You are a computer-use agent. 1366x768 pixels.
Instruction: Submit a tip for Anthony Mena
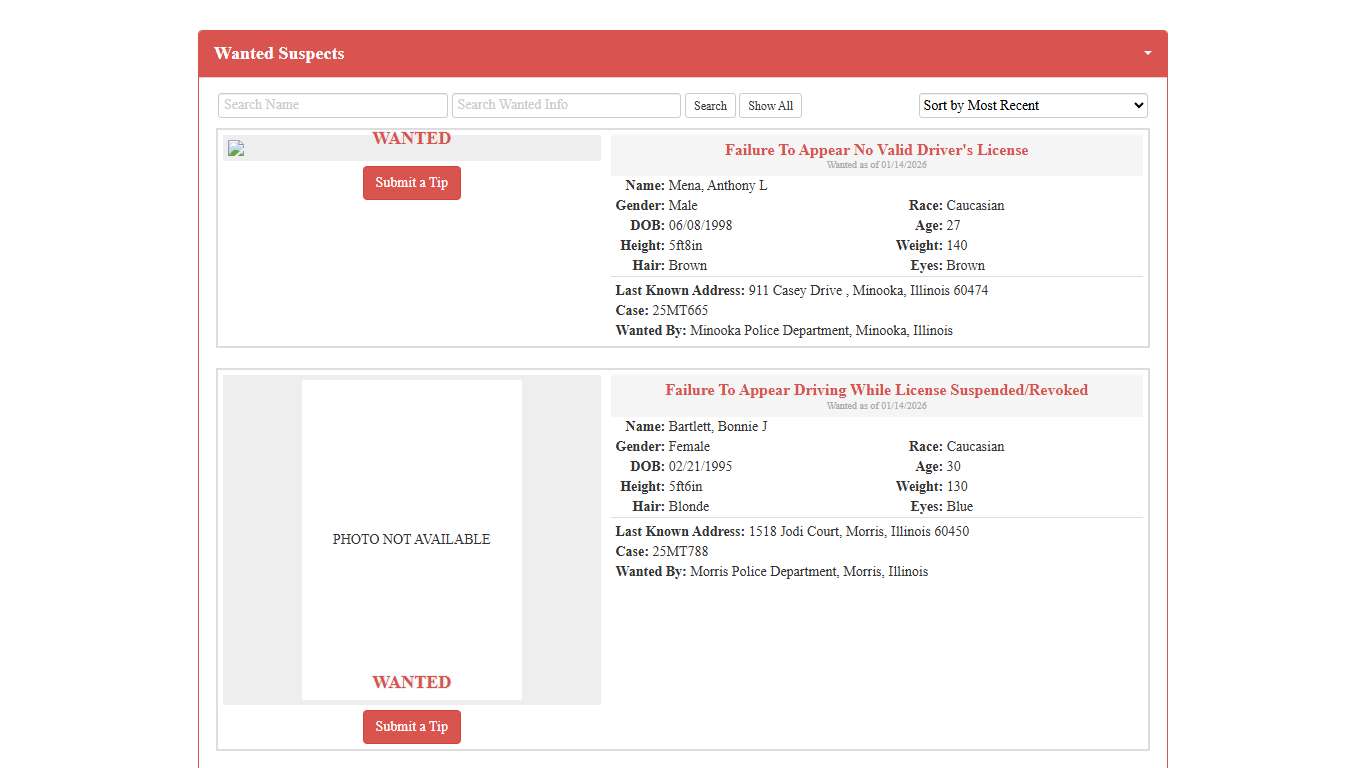coord(411,183)
